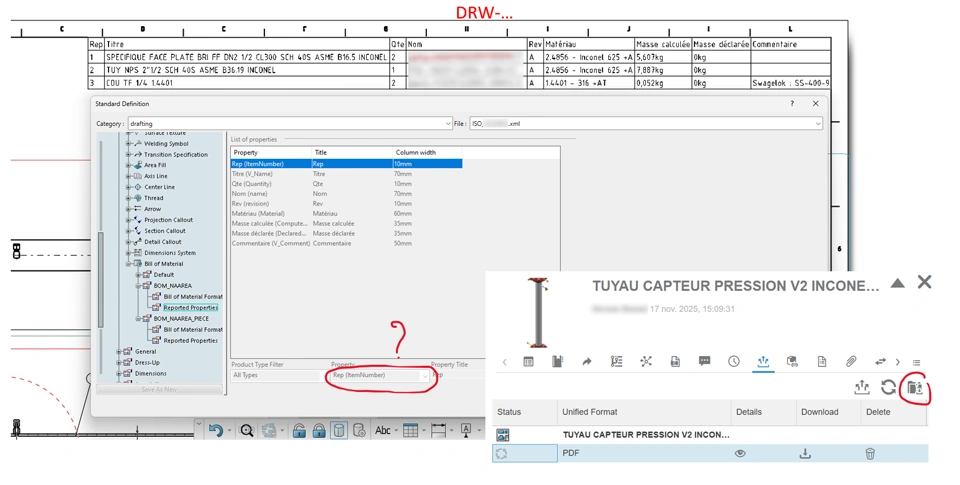This screenshot has width=960, height=485.
Task: Show next tabs with right chevron
Action: (x=898, y=362)
